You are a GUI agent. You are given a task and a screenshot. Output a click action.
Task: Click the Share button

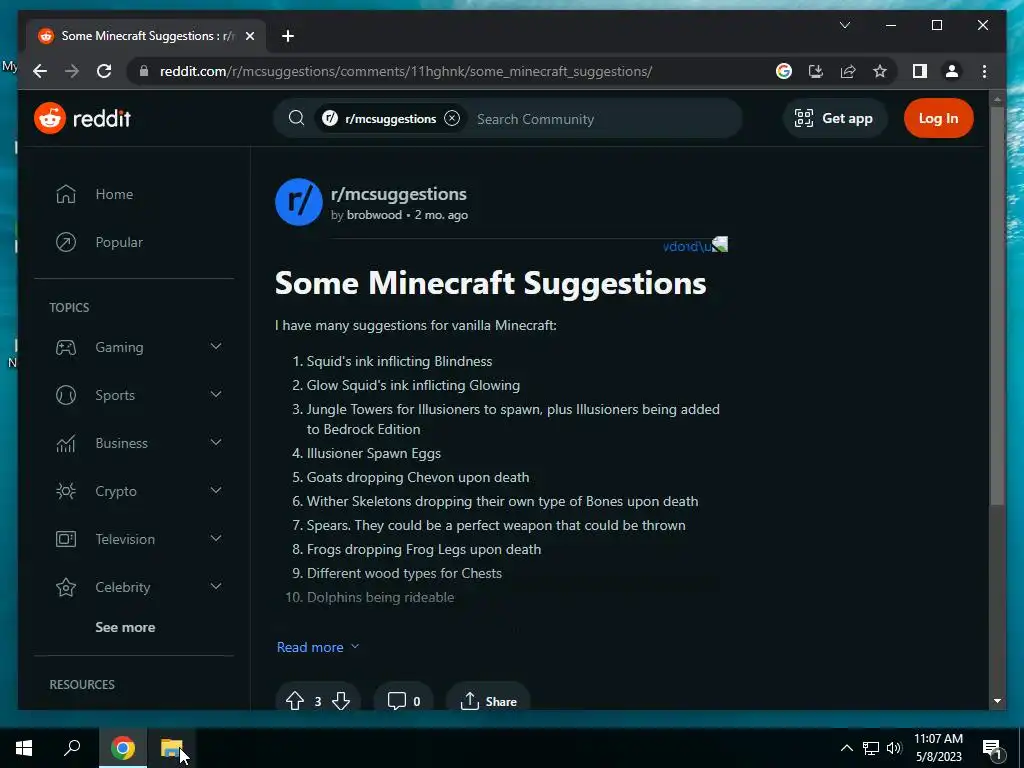[x=488, y=701]
